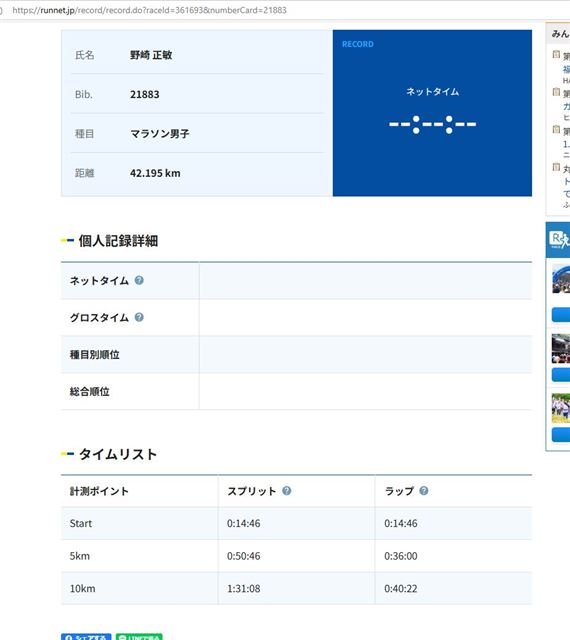
Task: Click グロスタイム row label
Action: pyautogui.click(x=99, y=318)
